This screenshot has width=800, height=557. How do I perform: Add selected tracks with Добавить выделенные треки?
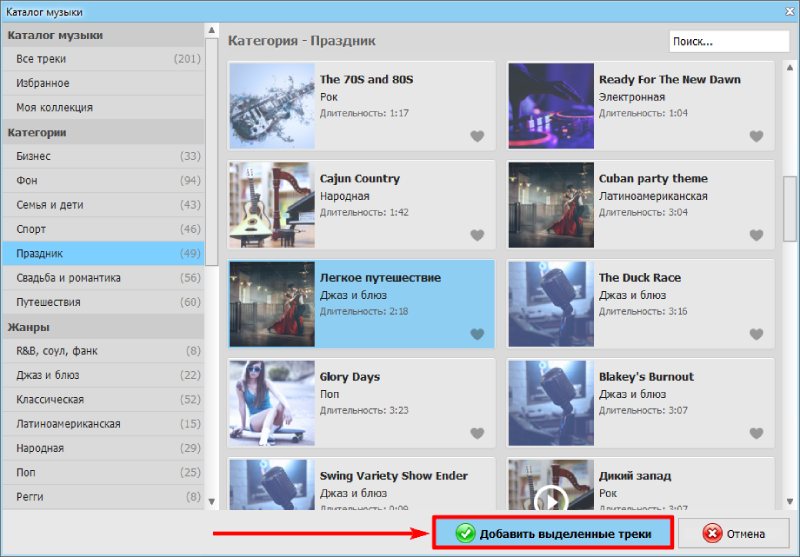point(553,533)
